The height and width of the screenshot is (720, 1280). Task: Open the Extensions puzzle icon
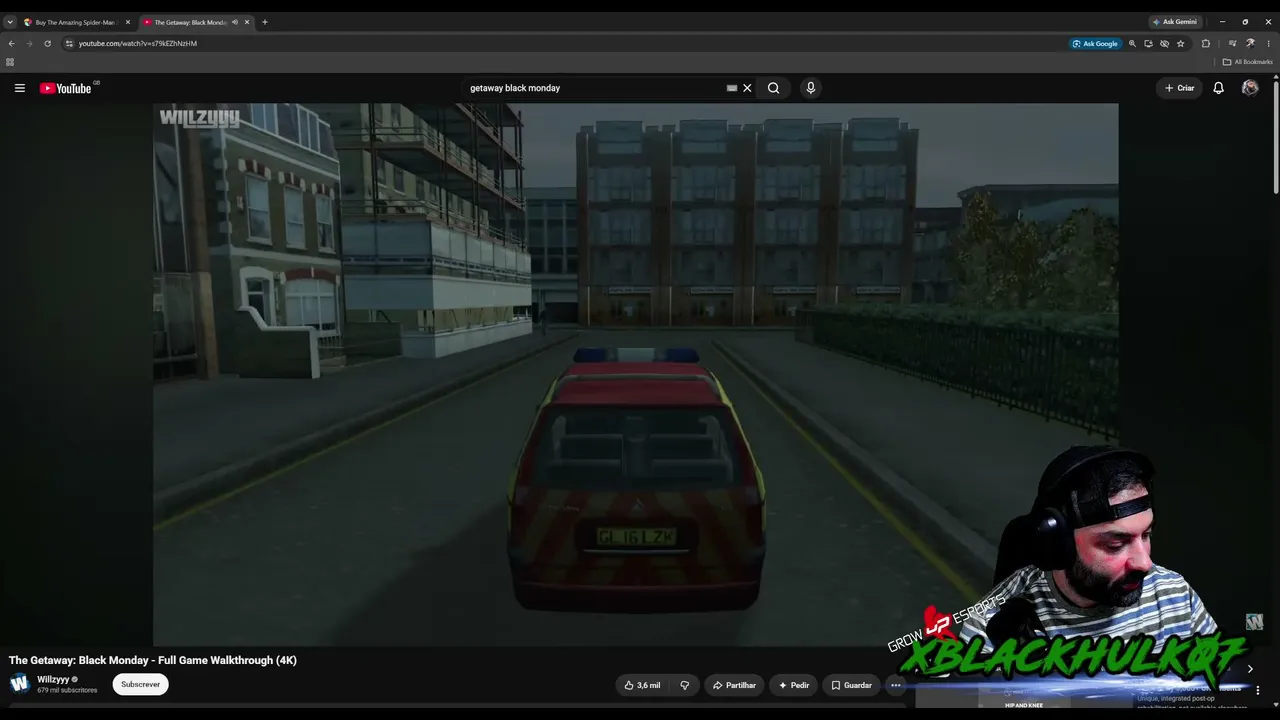point(1205,44)
